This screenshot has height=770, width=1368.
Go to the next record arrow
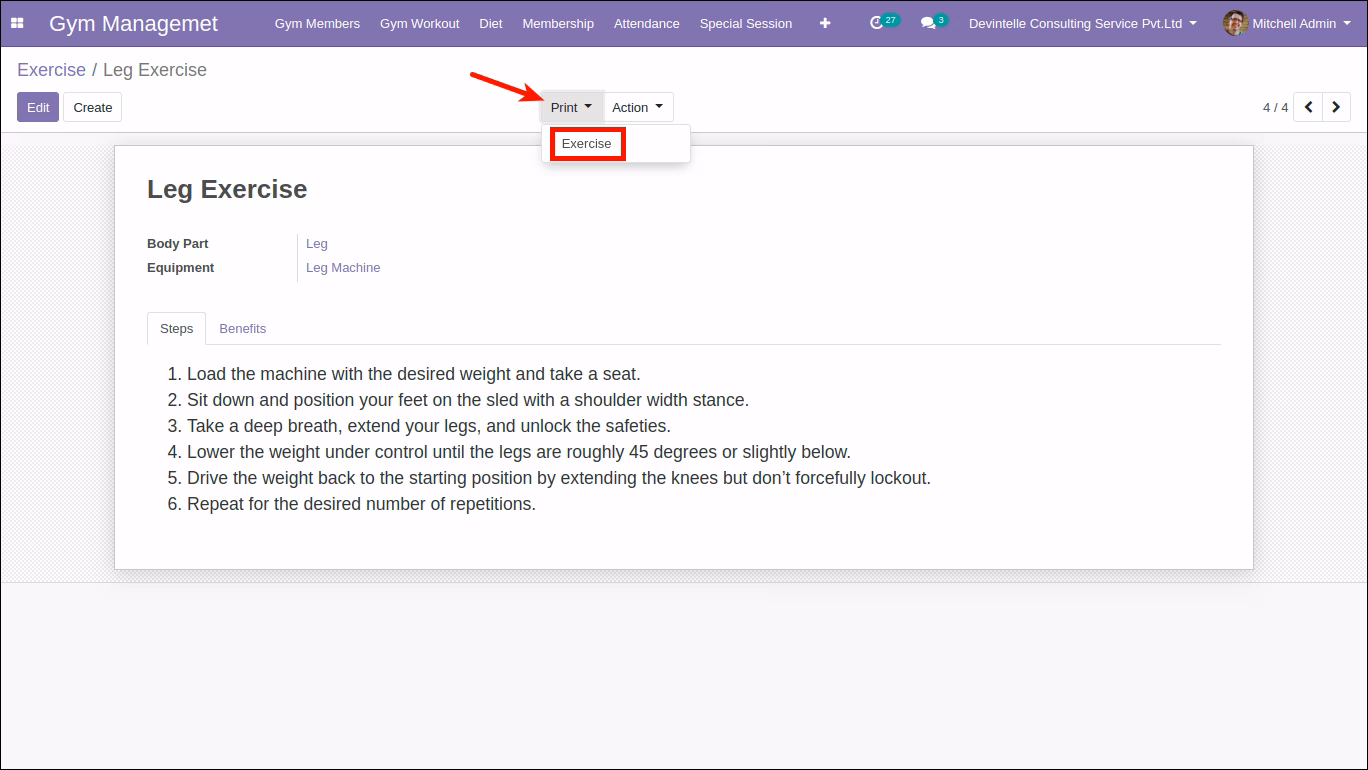pyautogui.click(x=1337, y=107)
